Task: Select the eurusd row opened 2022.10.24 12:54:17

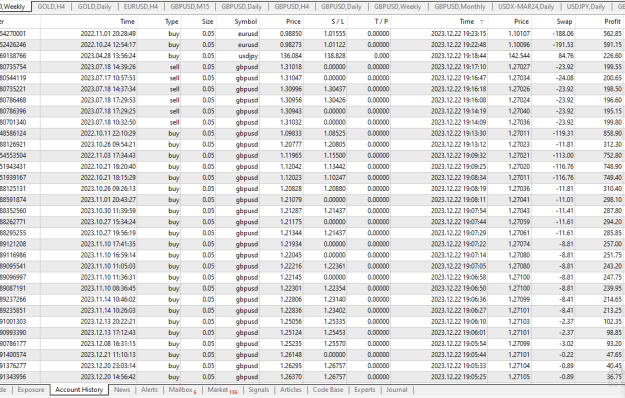Action: [312, 45]
